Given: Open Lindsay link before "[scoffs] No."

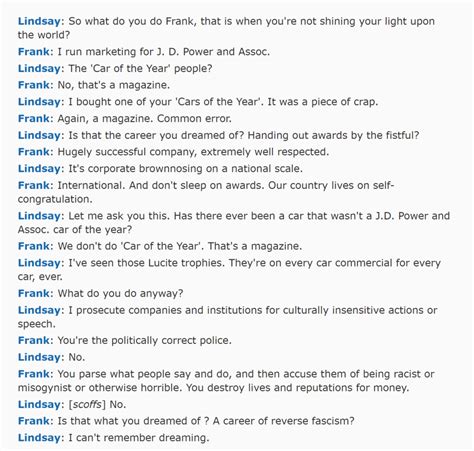Looking at the screenshot, I should click(39, 405).
